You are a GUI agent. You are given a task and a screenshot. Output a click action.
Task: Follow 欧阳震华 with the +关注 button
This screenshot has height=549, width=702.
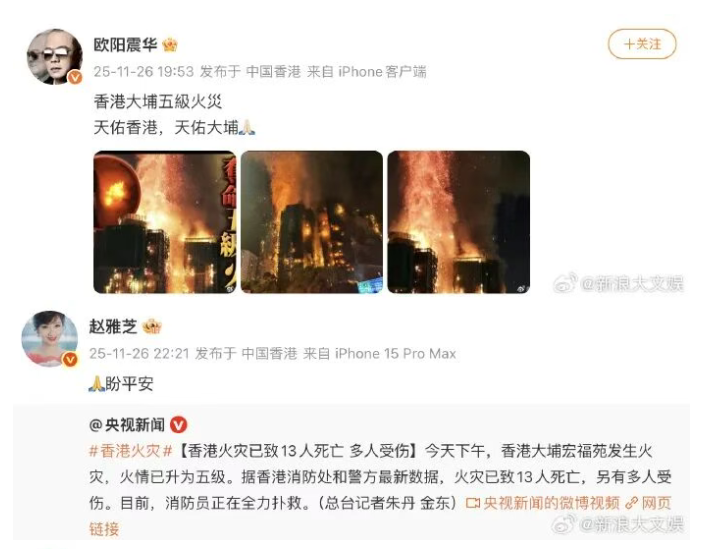(x=642, y=44)
